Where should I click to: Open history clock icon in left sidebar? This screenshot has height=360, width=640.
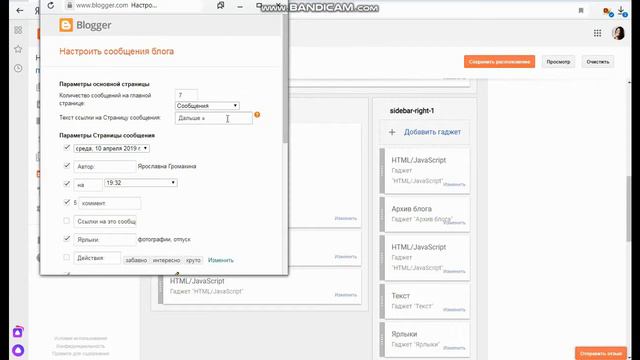coord(18,68)
